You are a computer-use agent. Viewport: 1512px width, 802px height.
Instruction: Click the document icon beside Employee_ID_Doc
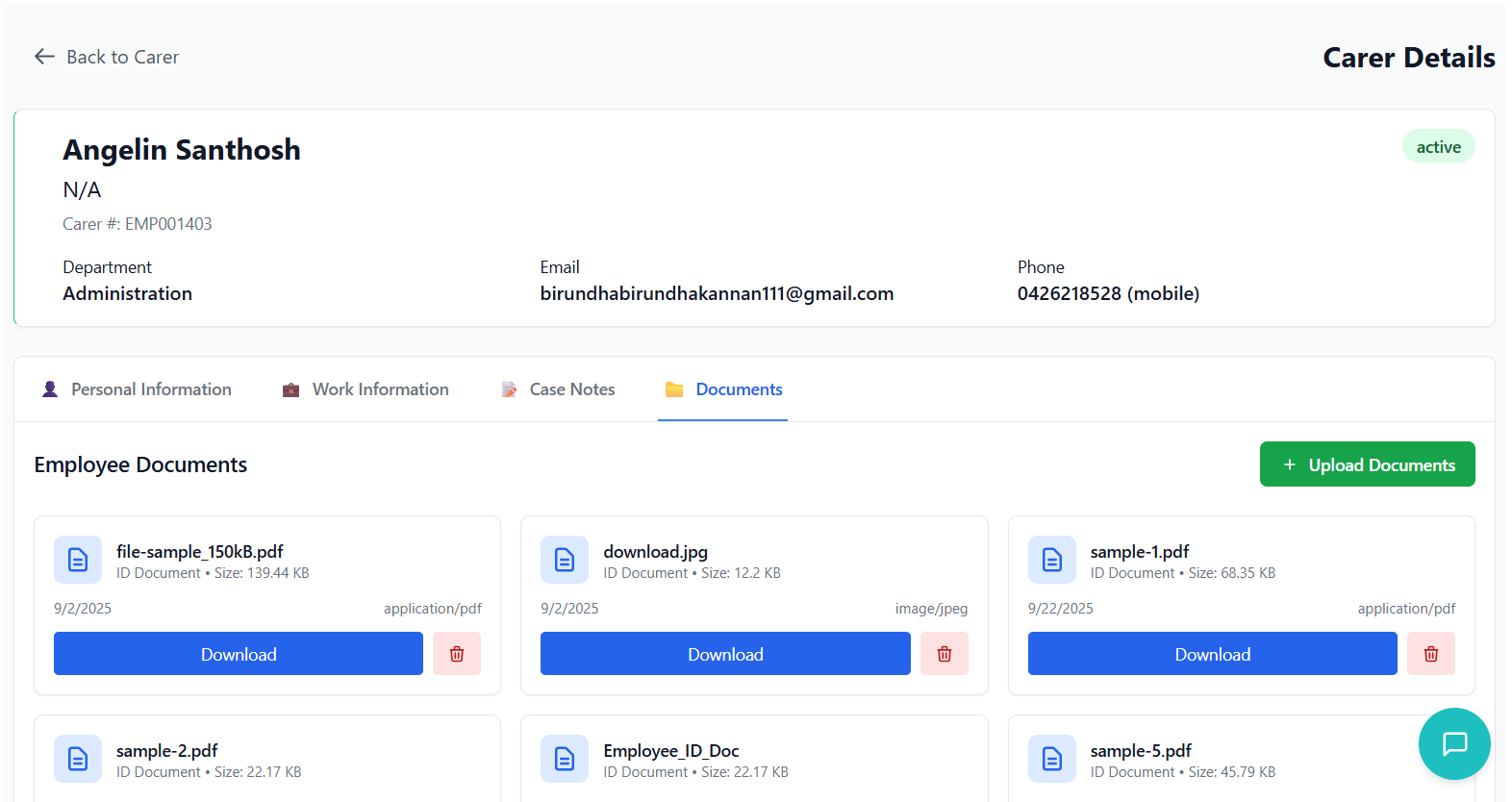(x=565, y=759)
